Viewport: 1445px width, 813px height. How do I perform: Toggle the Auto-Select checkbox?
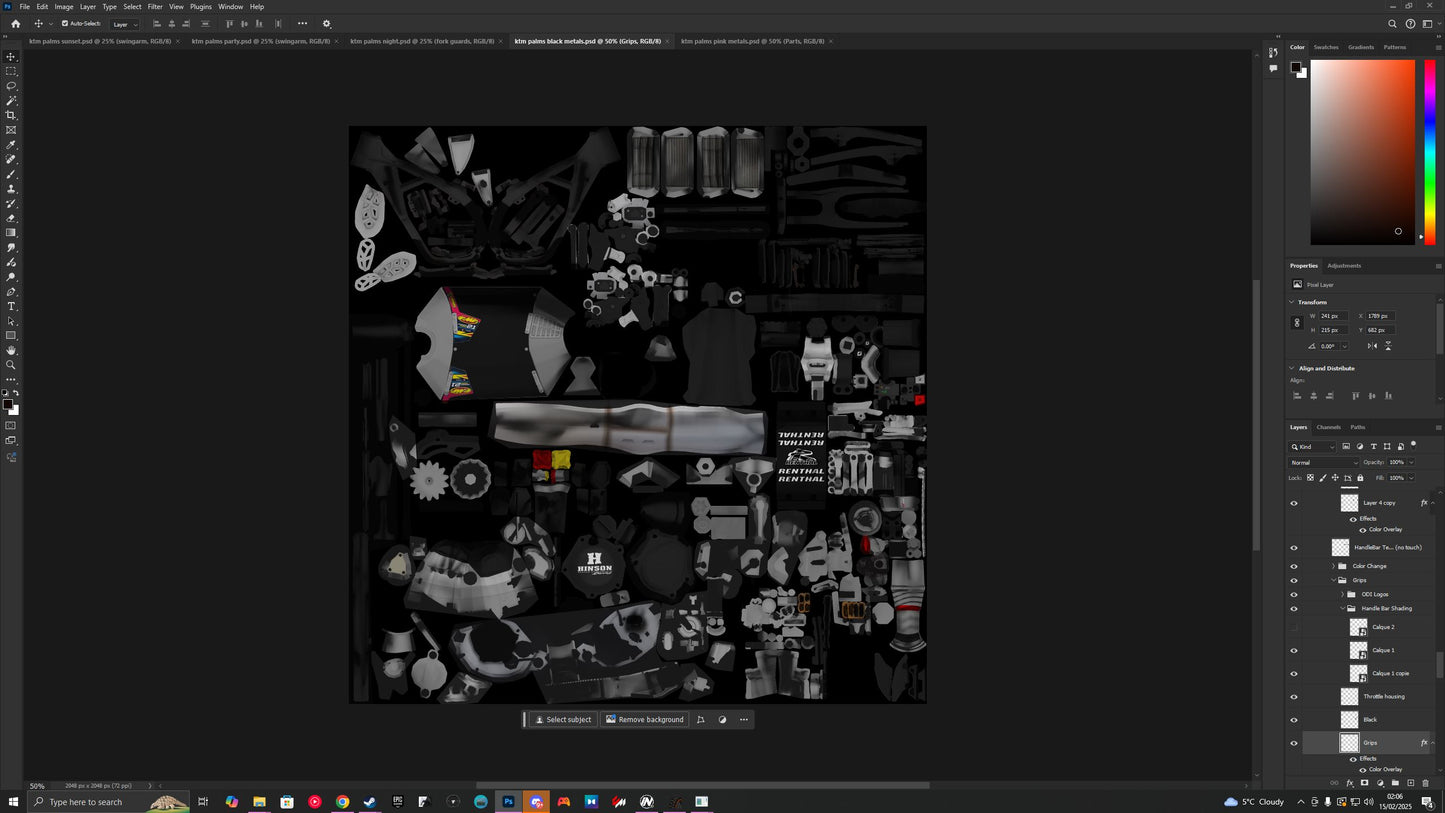point(66,24)
